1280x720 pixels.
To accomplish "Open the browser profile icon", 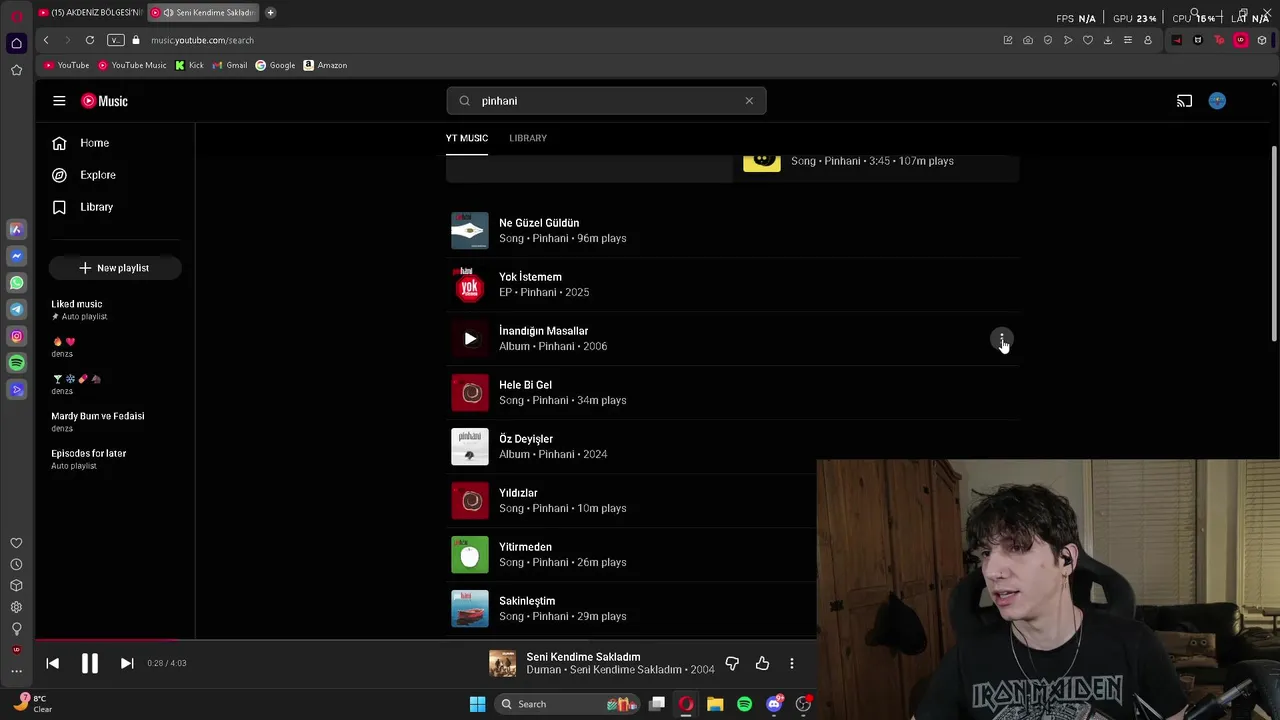I will tap(1148, 40).
